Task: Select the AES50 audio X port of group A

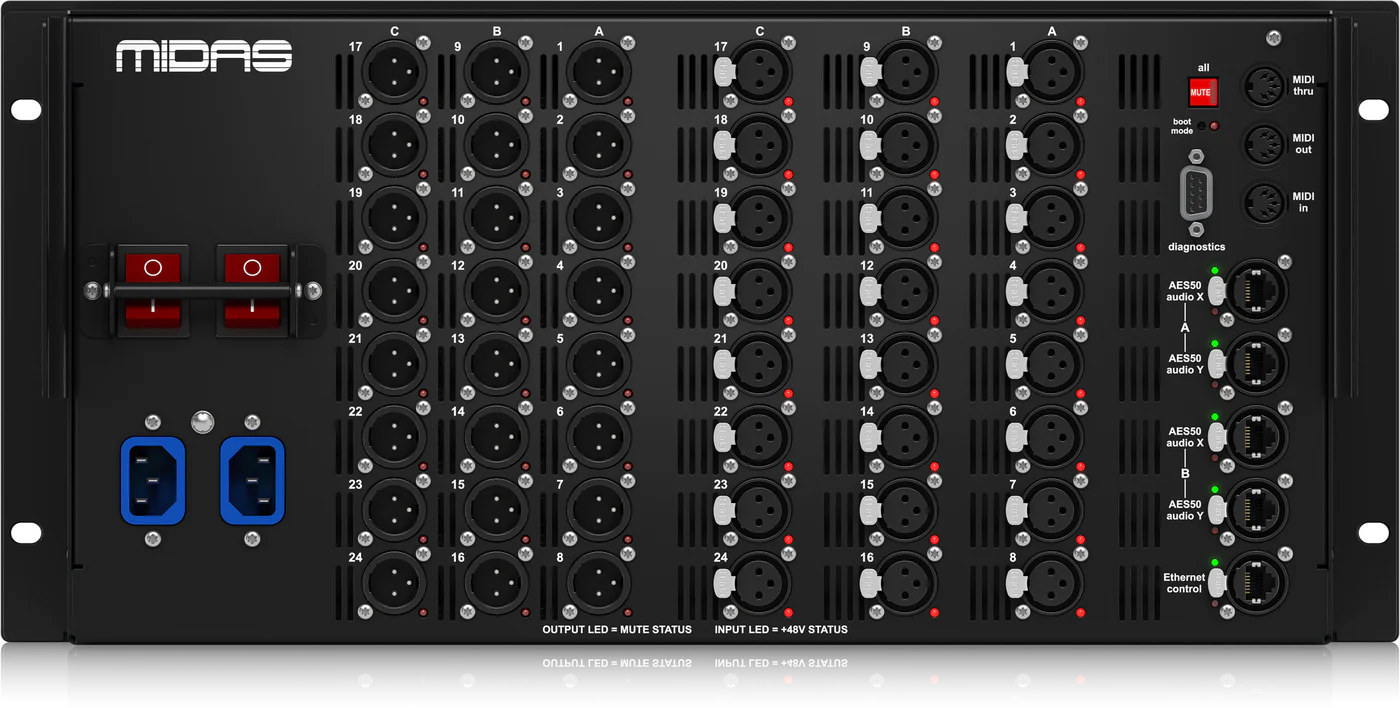Action: [x=1257, y=290]
